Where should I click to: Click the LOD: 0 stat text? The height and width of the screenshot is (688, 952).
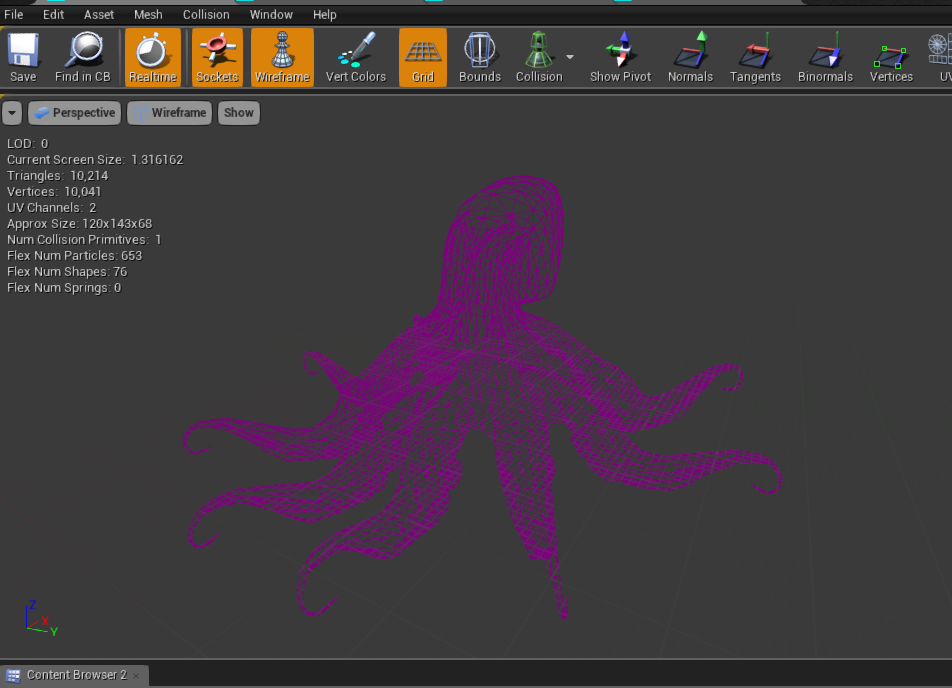[27, 144]
